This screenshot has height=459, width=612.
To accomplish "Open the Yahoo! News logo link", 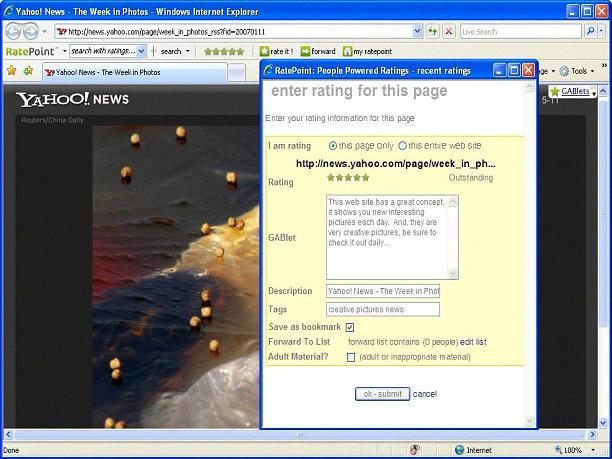I will click(72, 100).
